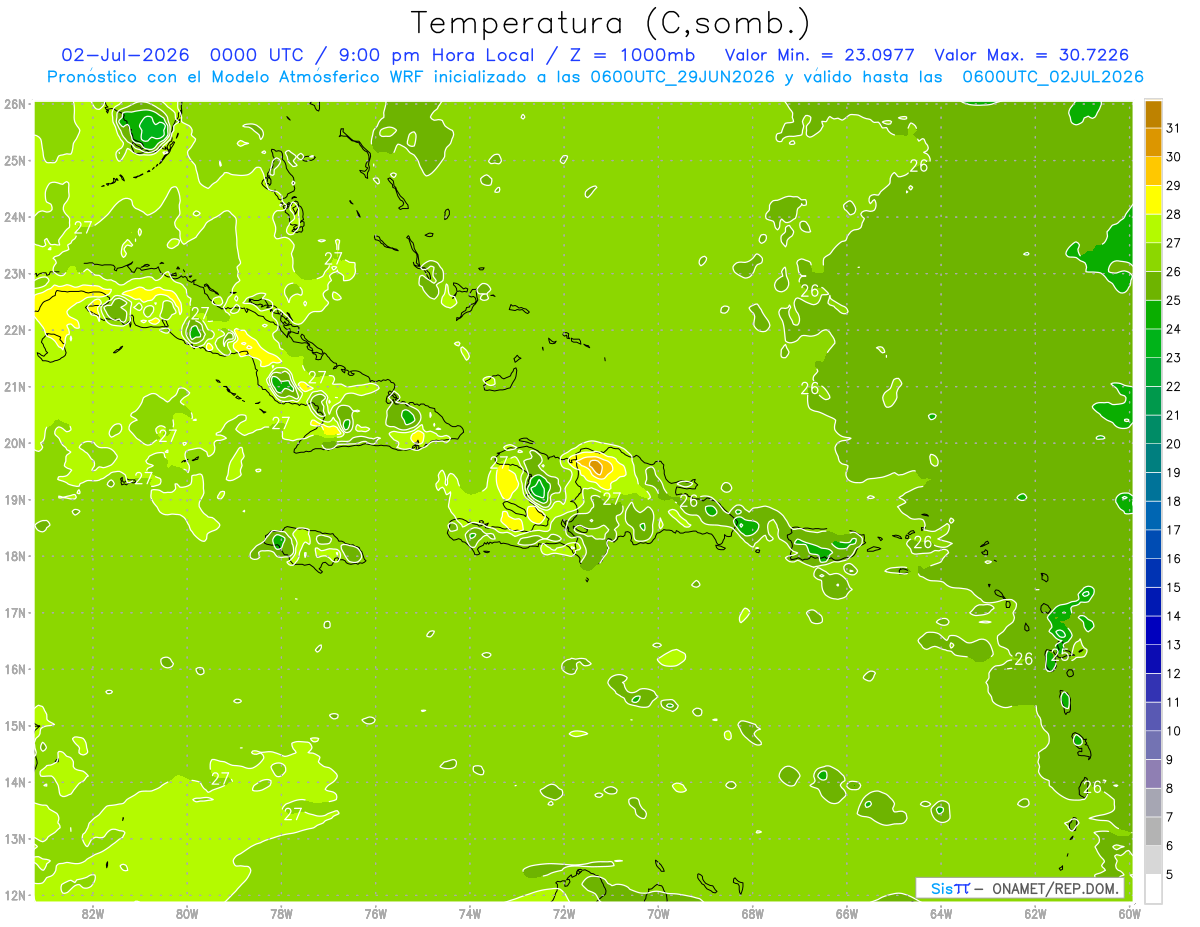Click the title 'Temperatura (C,somb.)'
The width and height of the screenshot is (1200, 927).
tap(611, 23)
